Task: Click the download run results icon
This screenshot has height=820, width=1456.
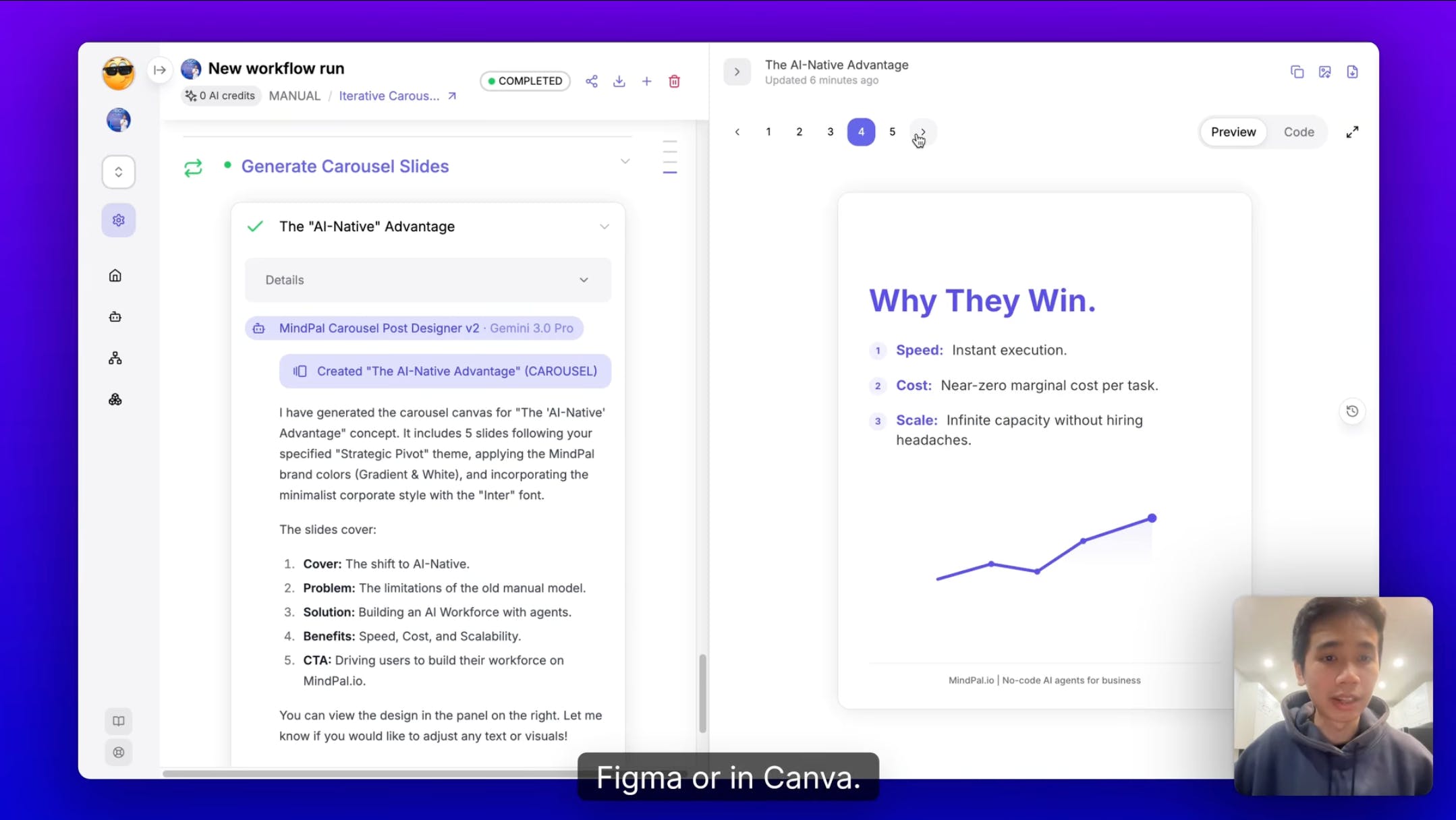Action: coord(619,82)
